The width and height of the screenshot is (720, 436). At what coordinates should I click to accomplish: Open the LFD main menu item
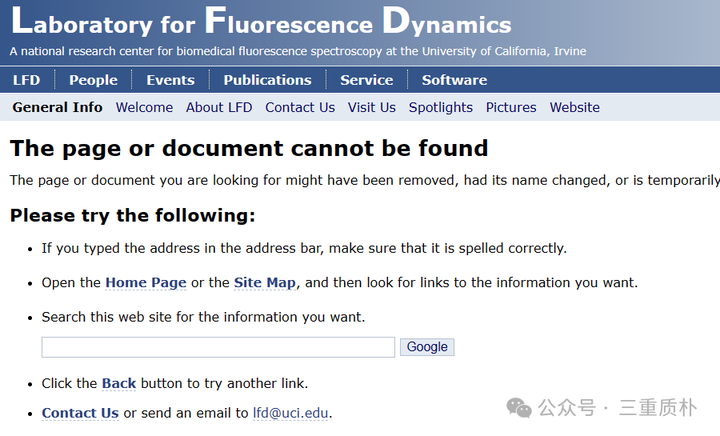click(x=26, y=80)
